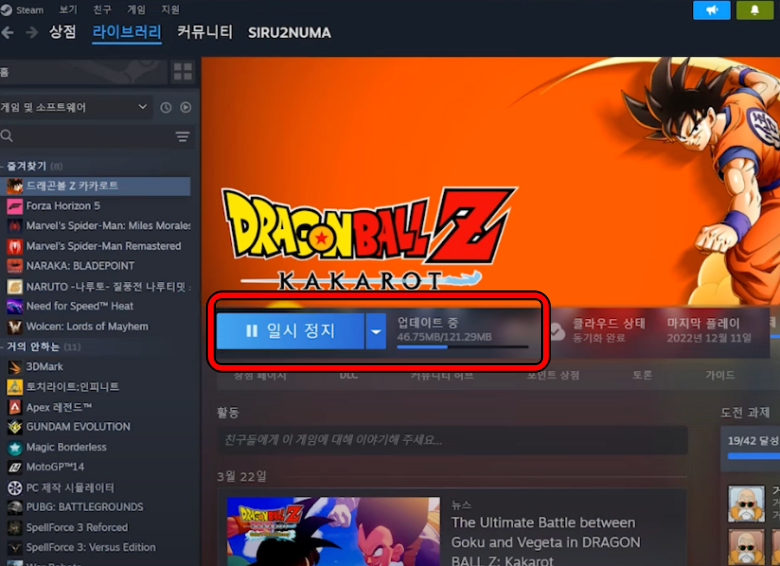Go back with the left arrow
This screenshot has height=566, width=780.
click(7, 33)
